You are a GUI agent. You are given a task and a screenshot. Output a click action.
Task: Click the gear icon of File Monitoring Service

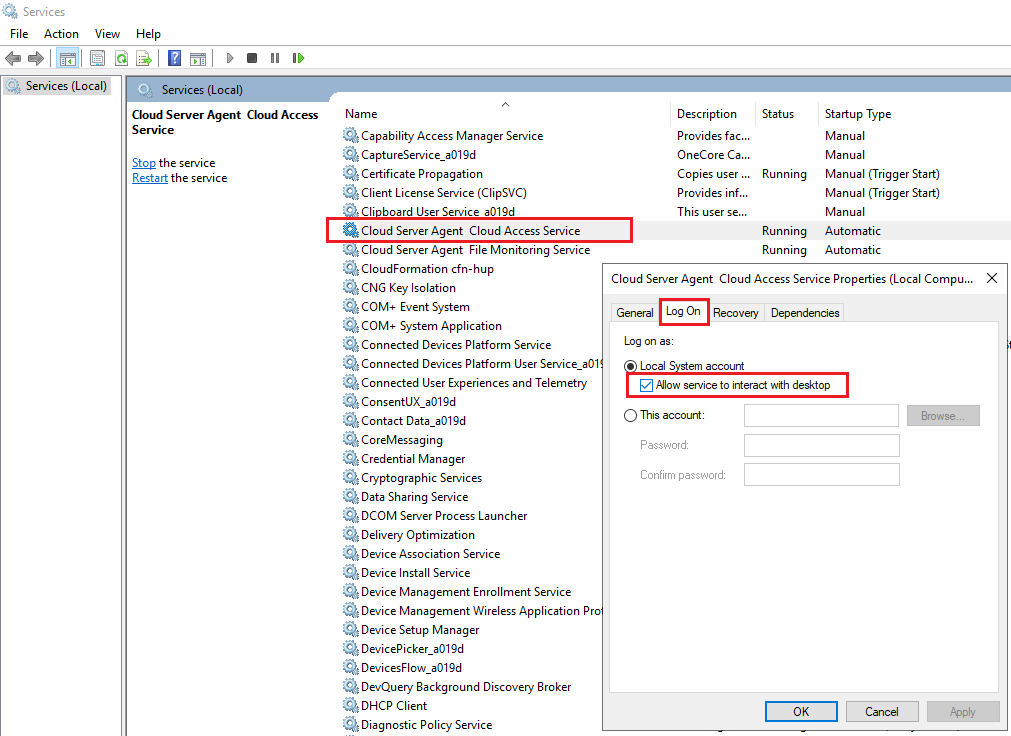coord(350,250)
